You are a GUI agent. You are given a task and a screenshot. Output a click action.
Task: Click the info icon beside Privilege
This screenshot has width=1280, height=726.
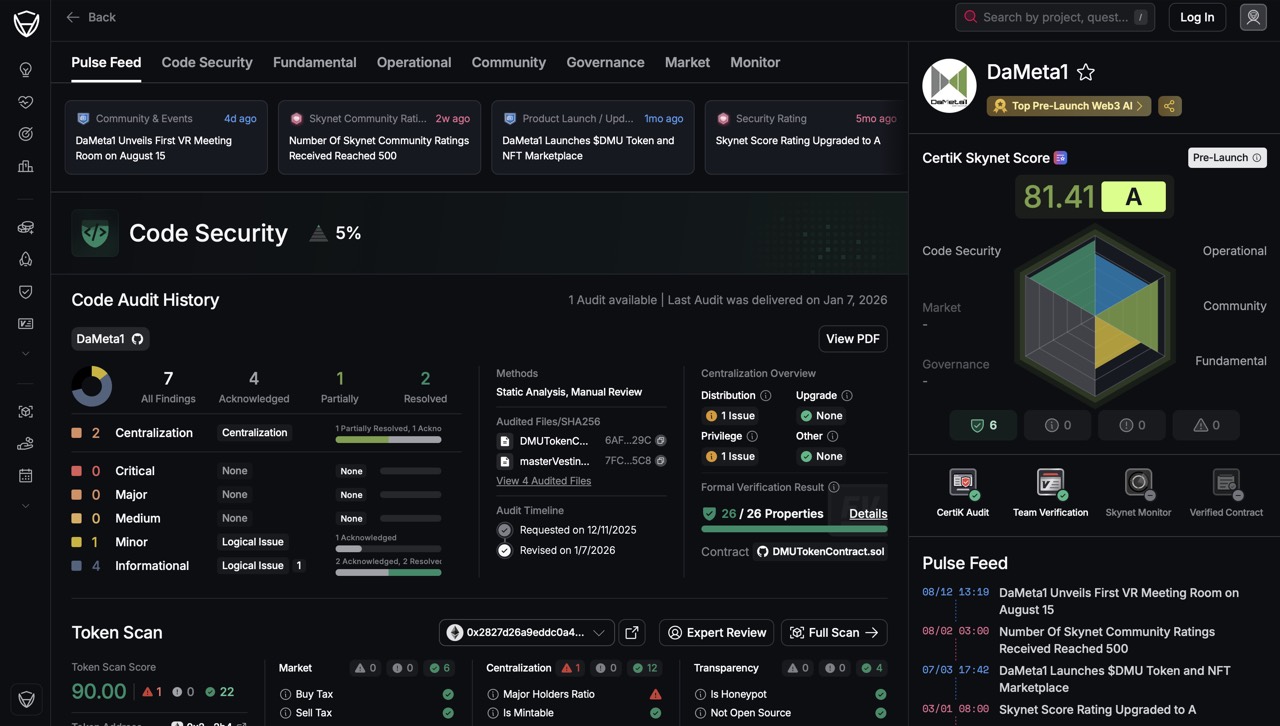point(752,436)
